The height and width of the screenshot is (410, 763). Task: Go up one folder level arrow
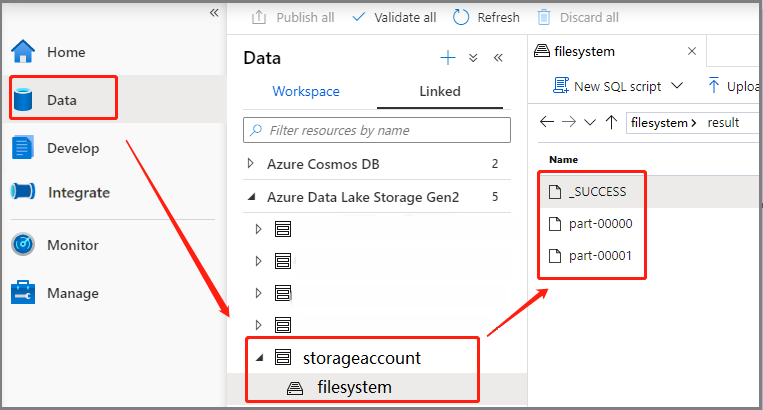[612, 122]
